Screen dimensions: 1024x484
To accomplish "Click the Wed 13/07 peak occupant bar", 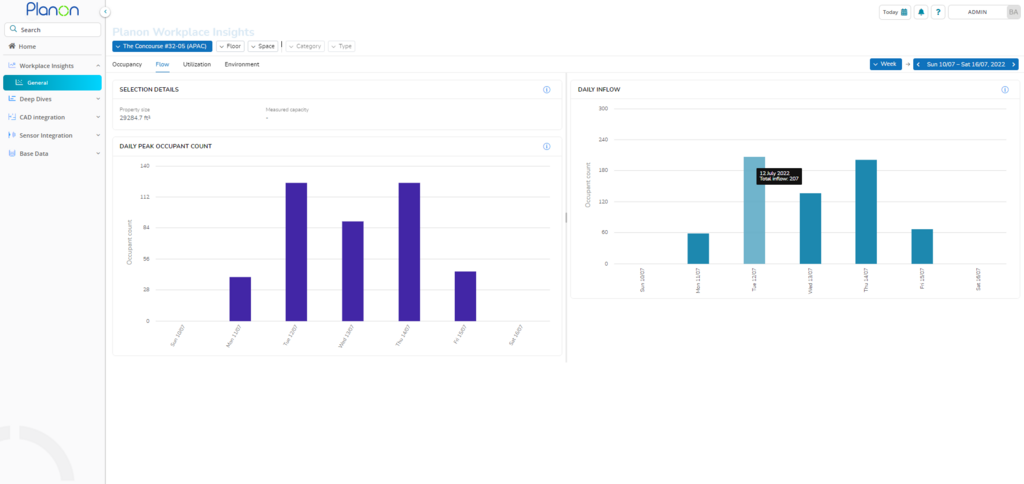I will [x=353, y=271].
